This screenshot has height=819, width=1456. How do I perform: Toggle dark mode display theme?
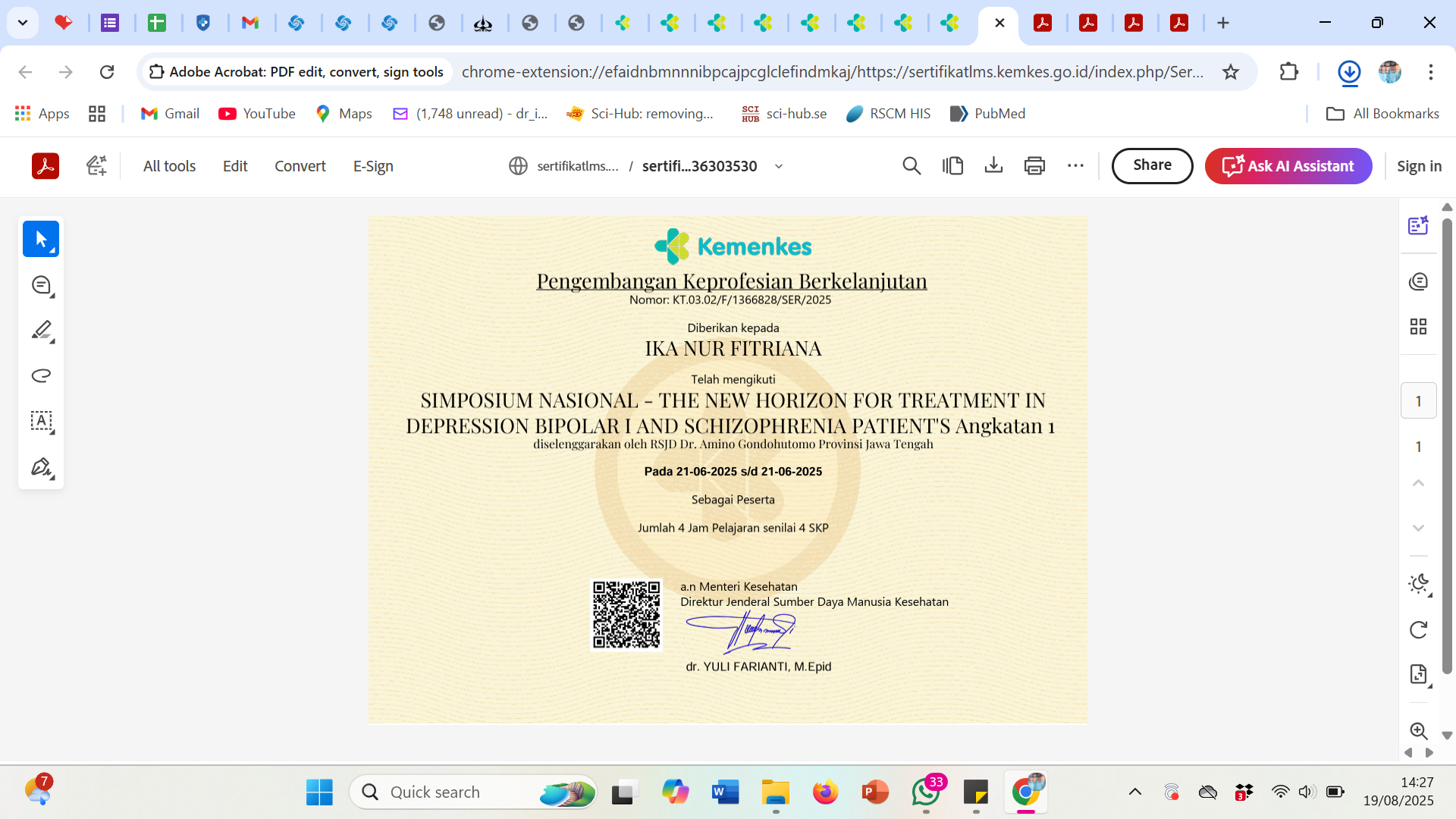tap(1418, 583)
